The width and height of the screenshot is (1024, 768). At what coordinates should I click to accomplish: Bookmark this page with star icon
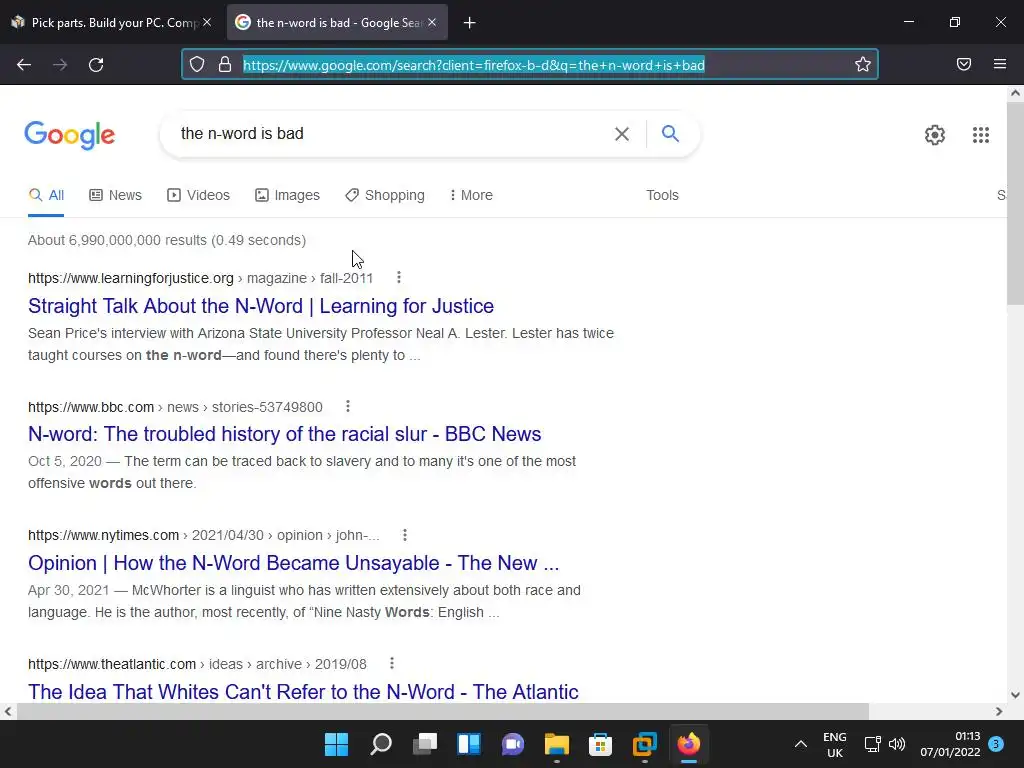click(x=863, y=64)
